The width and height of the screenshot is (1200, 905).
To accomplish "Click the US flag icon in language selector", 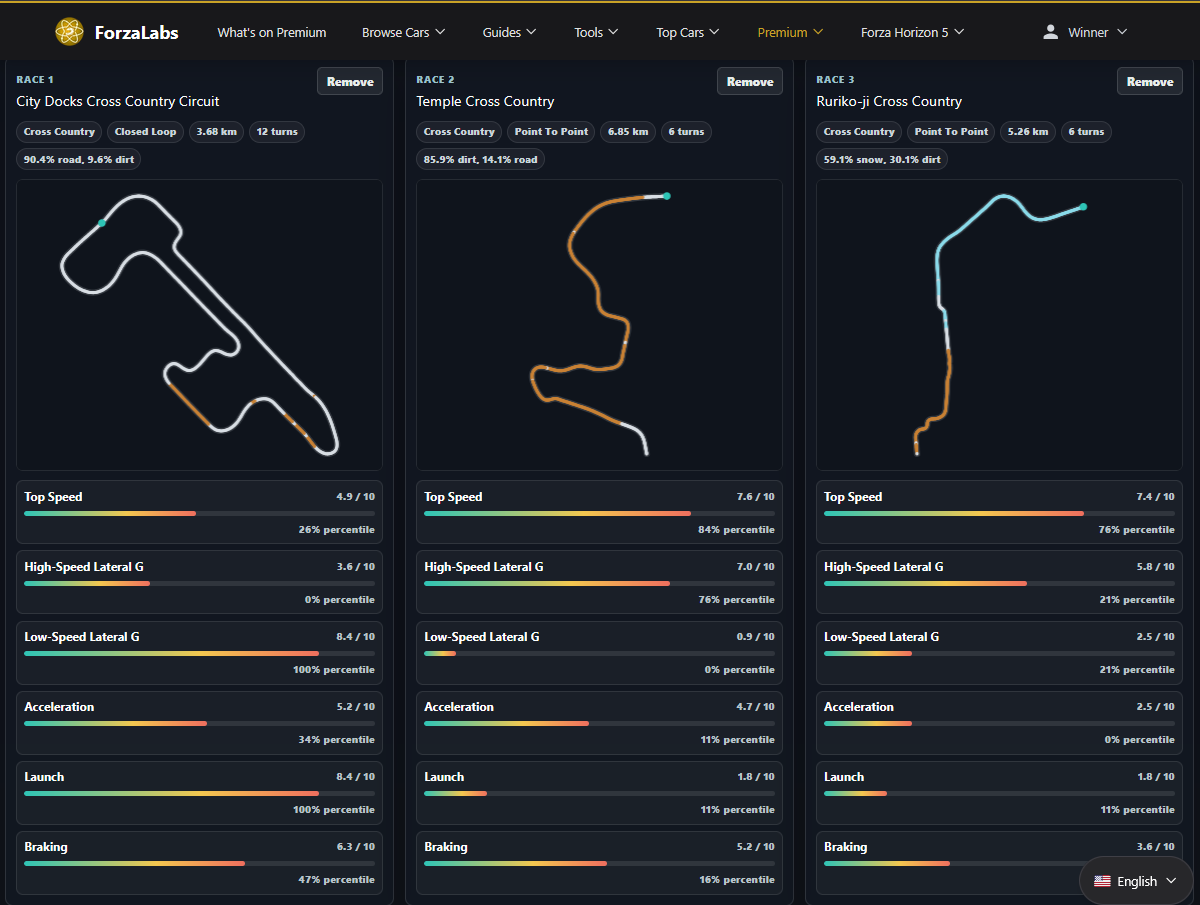I will pyautogui.click(x=1102, y=881).
